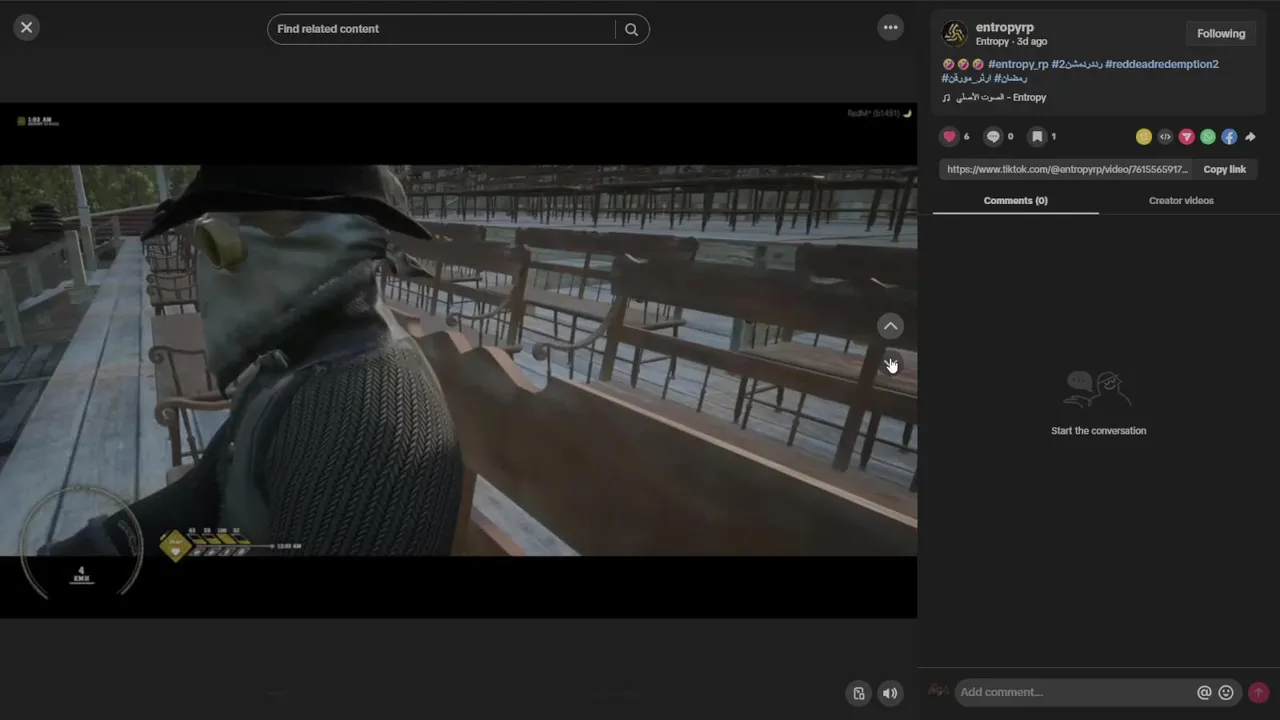Image resolution: width=1280 pixels, height=720 pixels.
Task: Switch to the Comments (0) tab
Action: (x=1015, y=200)
